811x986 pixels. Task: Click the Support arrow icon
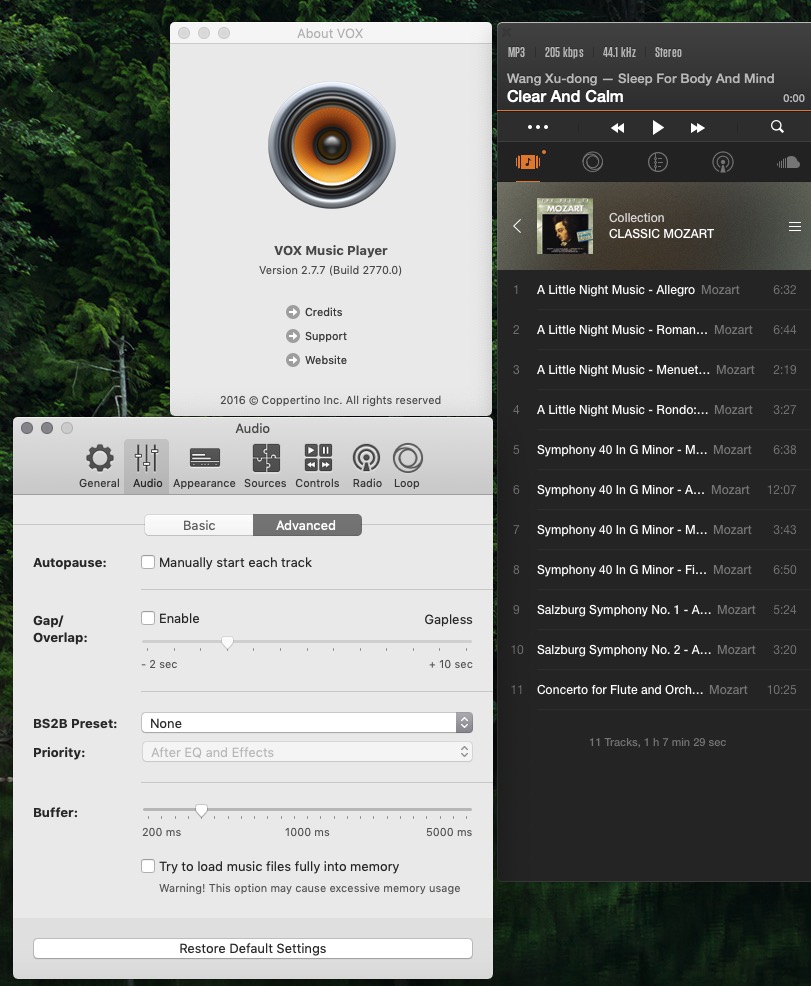click(292, 336)
